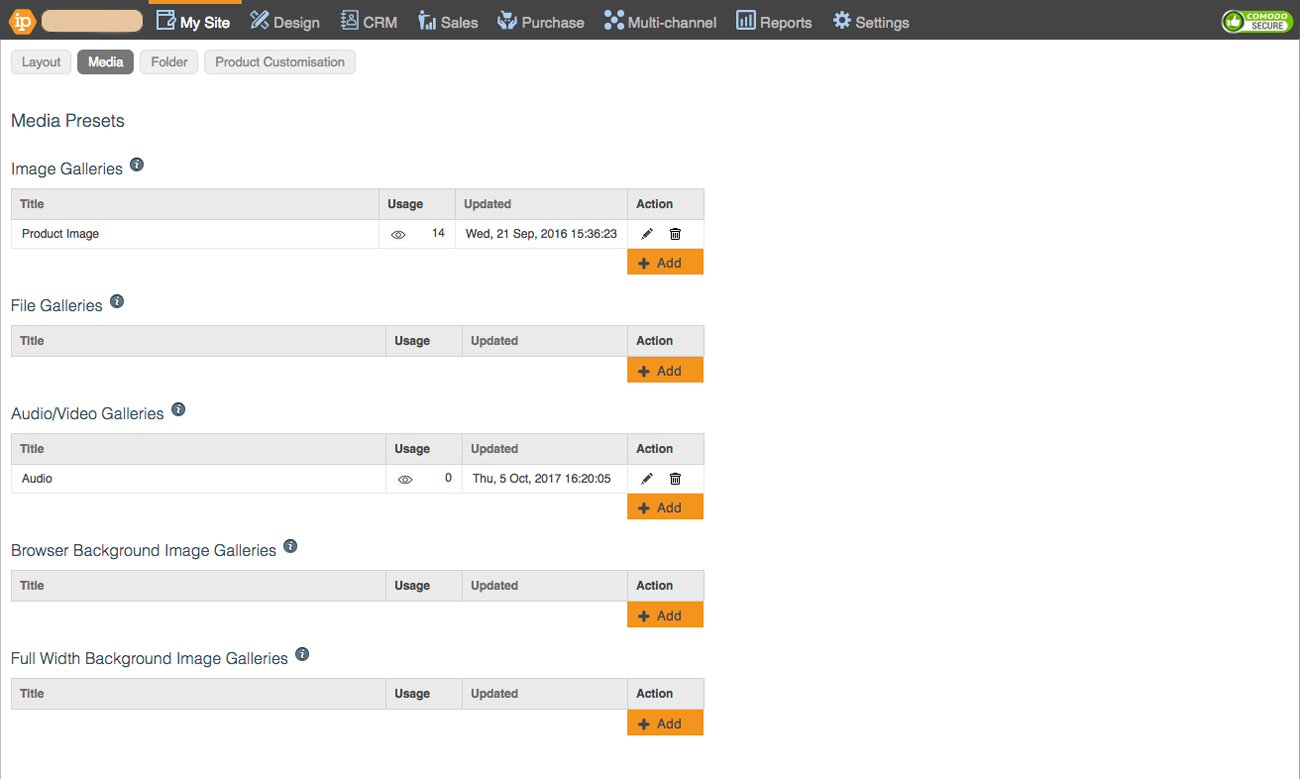This screenshot has height=779, width=1300.
Task: Switch to the Folder tab
Action: click(x=169, y=62)
